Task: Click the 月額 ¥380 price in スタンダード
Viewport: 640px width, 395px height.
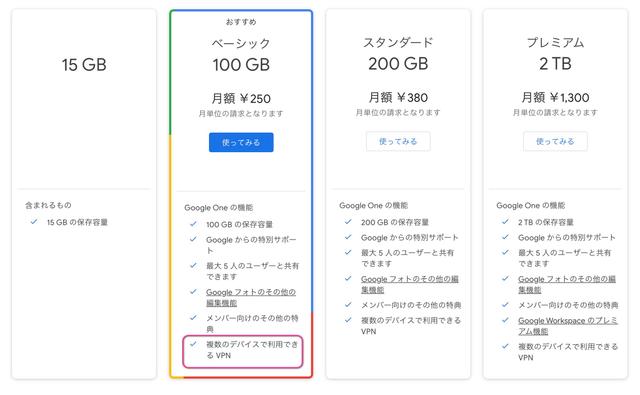Action: [x=398, y=98]
